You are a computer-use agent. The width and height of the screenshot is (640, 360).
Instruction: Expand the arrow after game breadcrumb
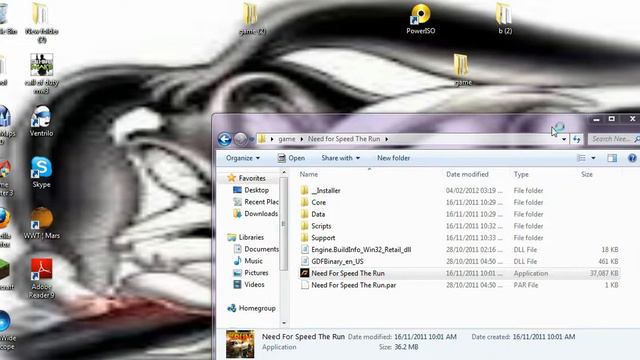(x=302, y=139)
